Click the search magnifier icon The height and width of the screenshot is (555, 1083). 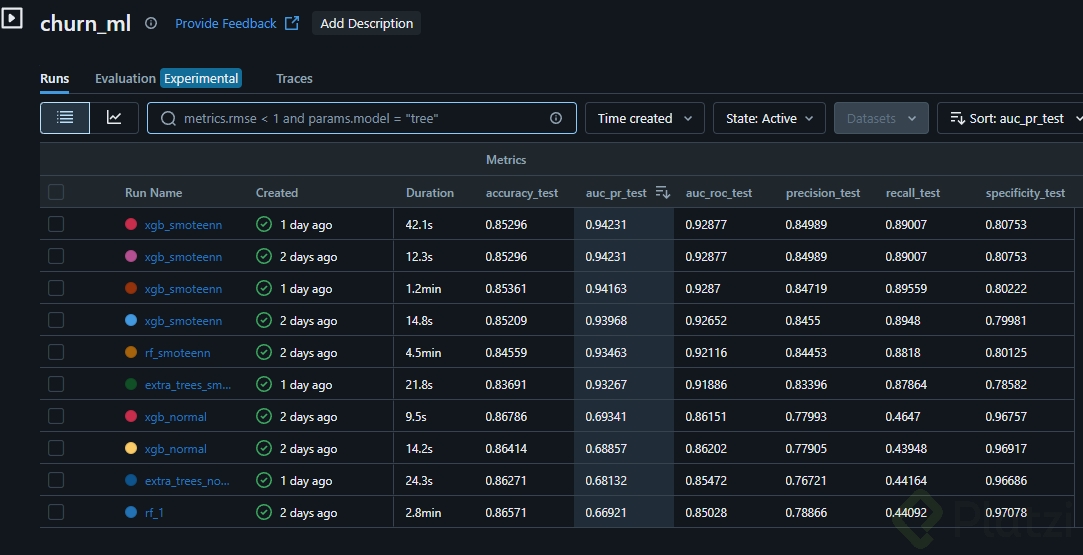(x=168, y=118)
